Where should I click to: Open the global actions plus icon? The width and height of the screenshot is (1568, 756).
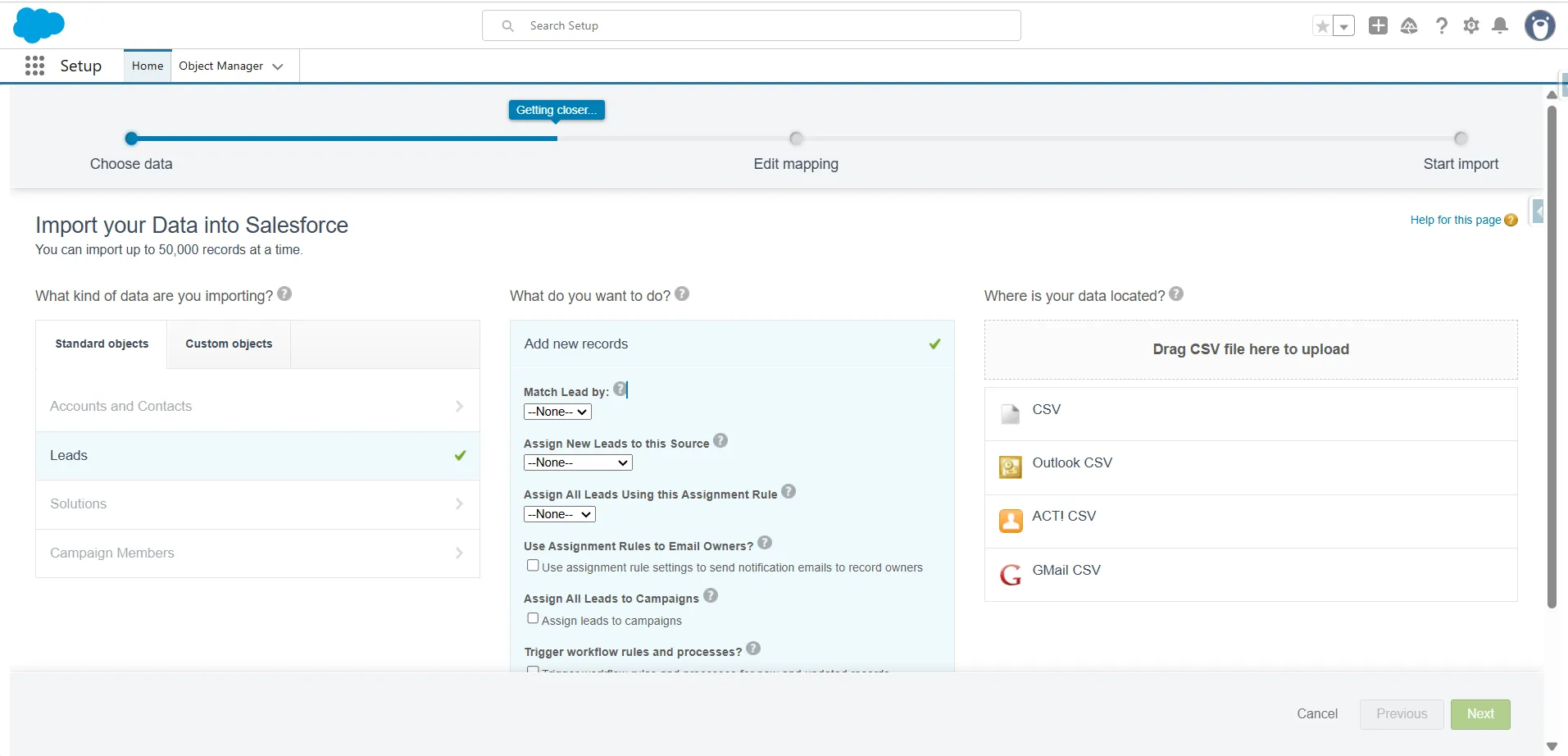[1379, 25]
